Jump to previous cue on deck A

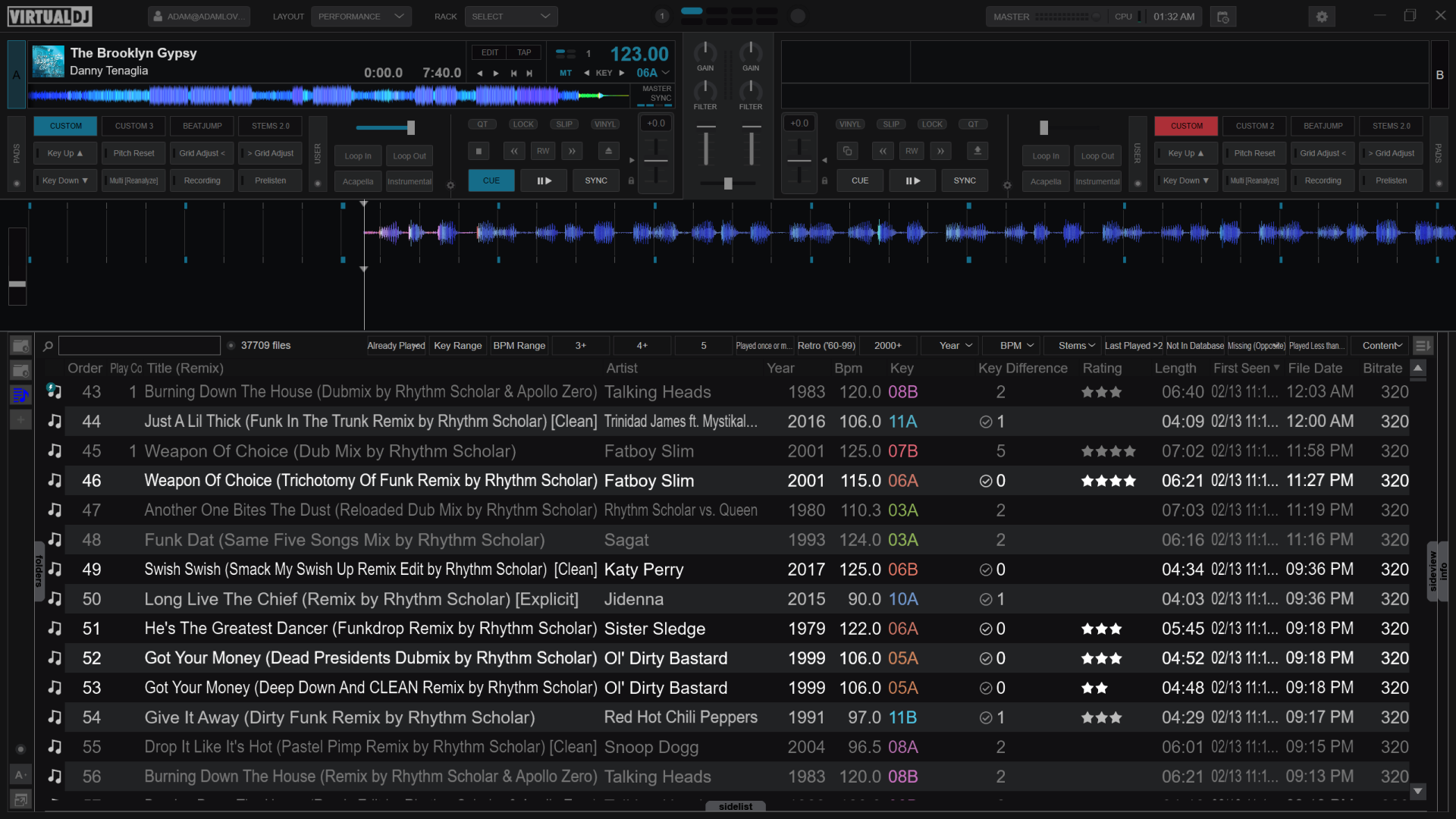513,74
